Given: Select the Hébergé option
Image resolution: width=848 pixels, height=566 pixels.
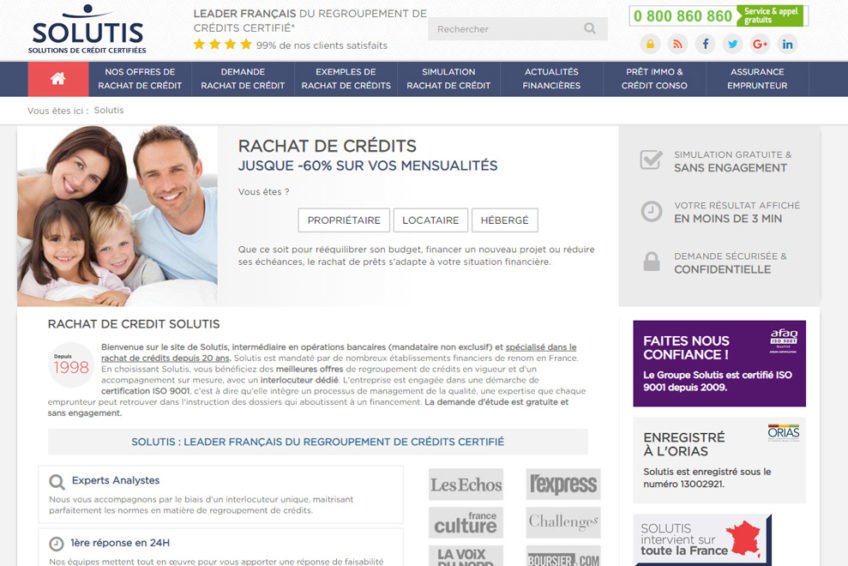Looking at the screenshot, I should [x=505, y=221].
